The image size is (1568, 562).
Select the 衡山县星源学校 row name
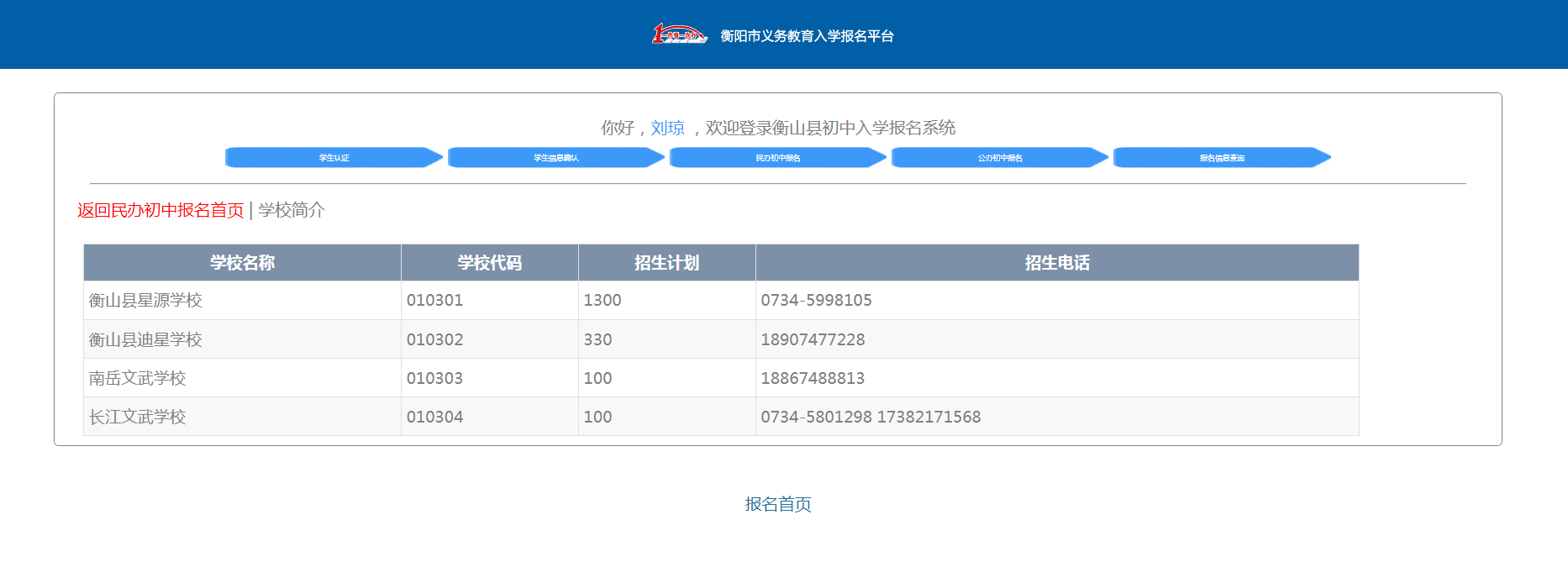point(145,301)
